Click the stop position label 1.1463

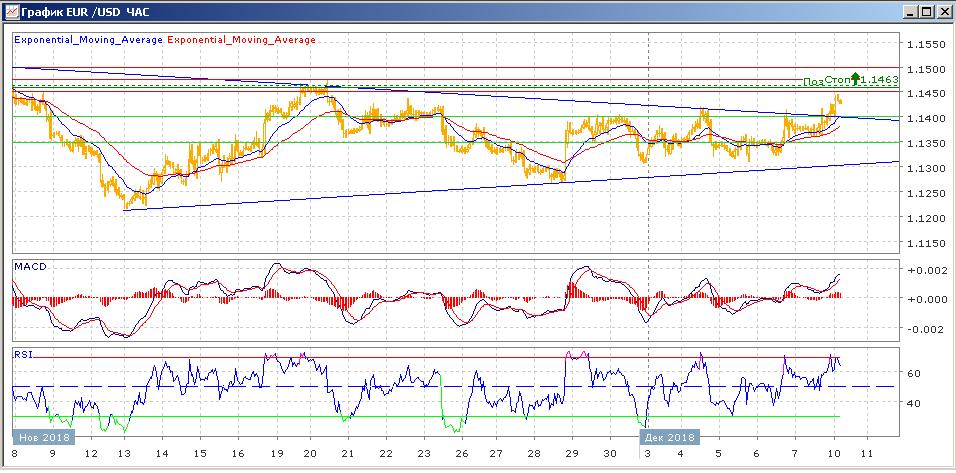[881, 80]
